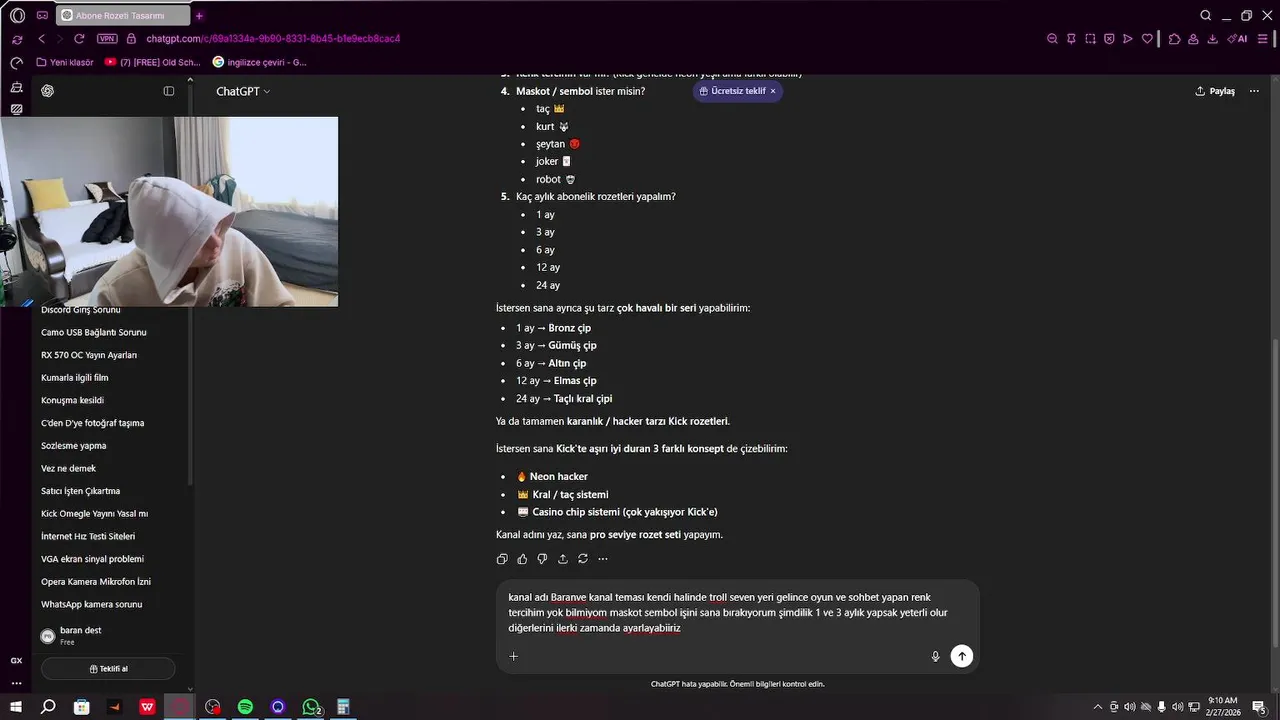Open the Opera Kamera Mikrofon İzni chat

point(96,582)
